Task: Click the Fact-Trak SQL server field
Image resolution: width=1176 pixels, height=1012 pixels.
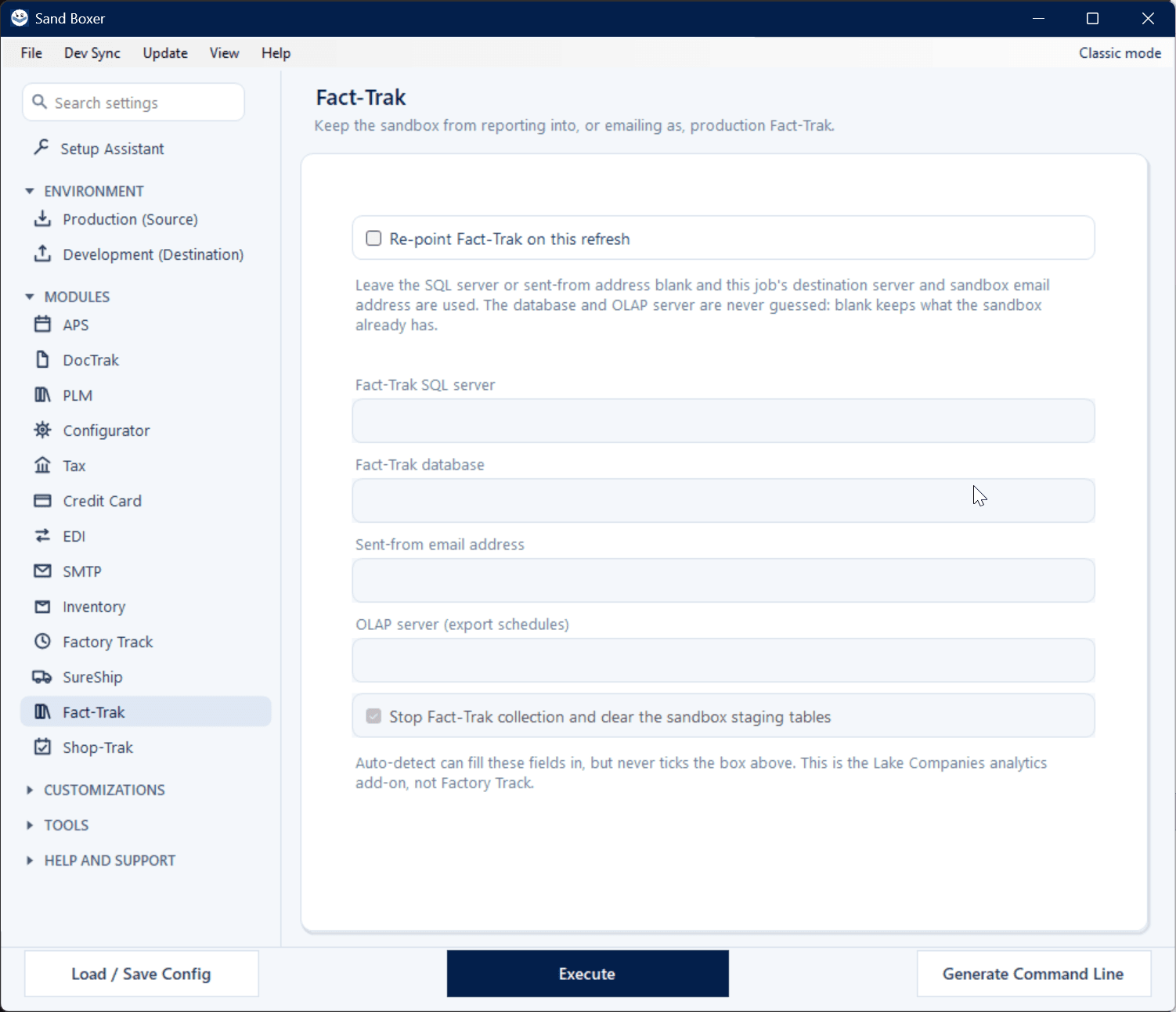Action: point(723,421)
